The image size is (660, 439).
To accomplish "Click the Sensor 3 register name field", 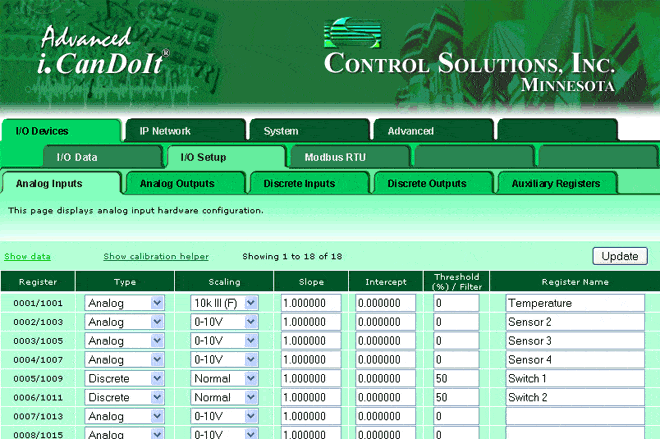I will click(x=575, y=341).
